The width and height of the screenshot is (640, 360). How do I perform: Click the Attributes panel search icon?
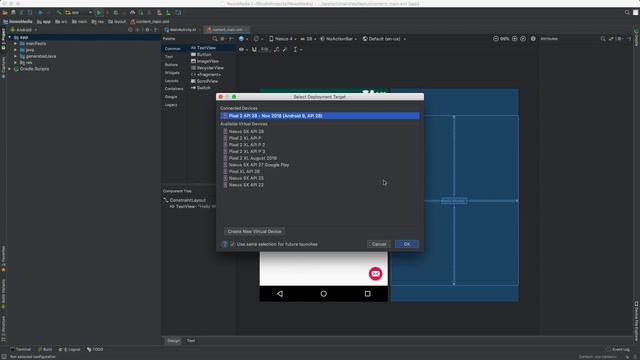coord(603,39)
